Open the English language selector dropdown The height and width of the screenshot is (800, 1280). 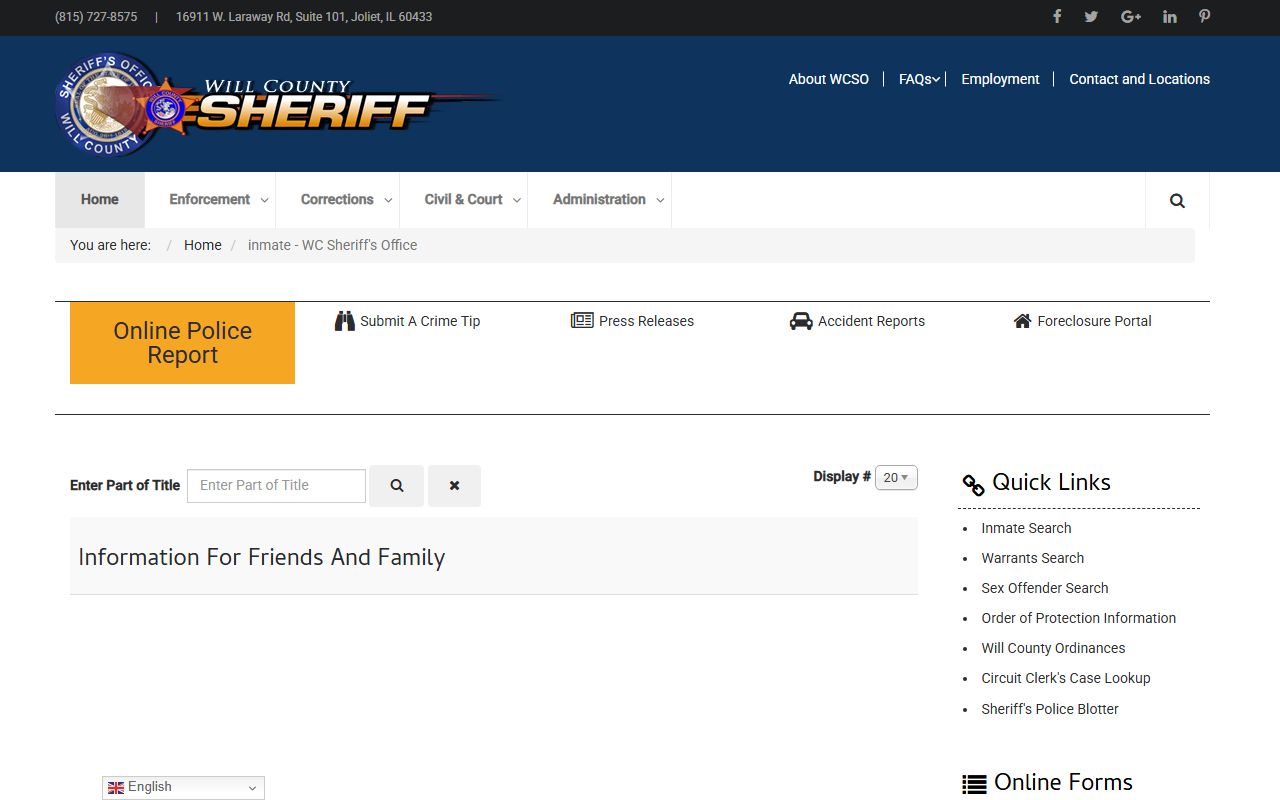(x=183, y=788)
